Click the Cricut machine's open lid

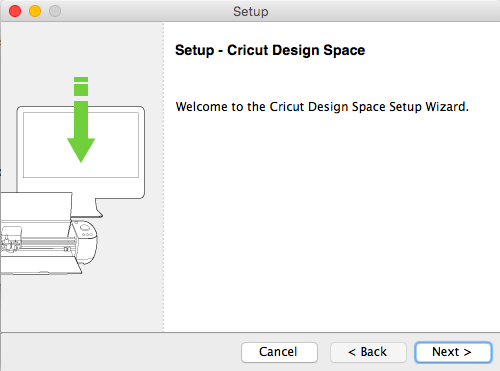pyautogui.click(x=36, y=205)
